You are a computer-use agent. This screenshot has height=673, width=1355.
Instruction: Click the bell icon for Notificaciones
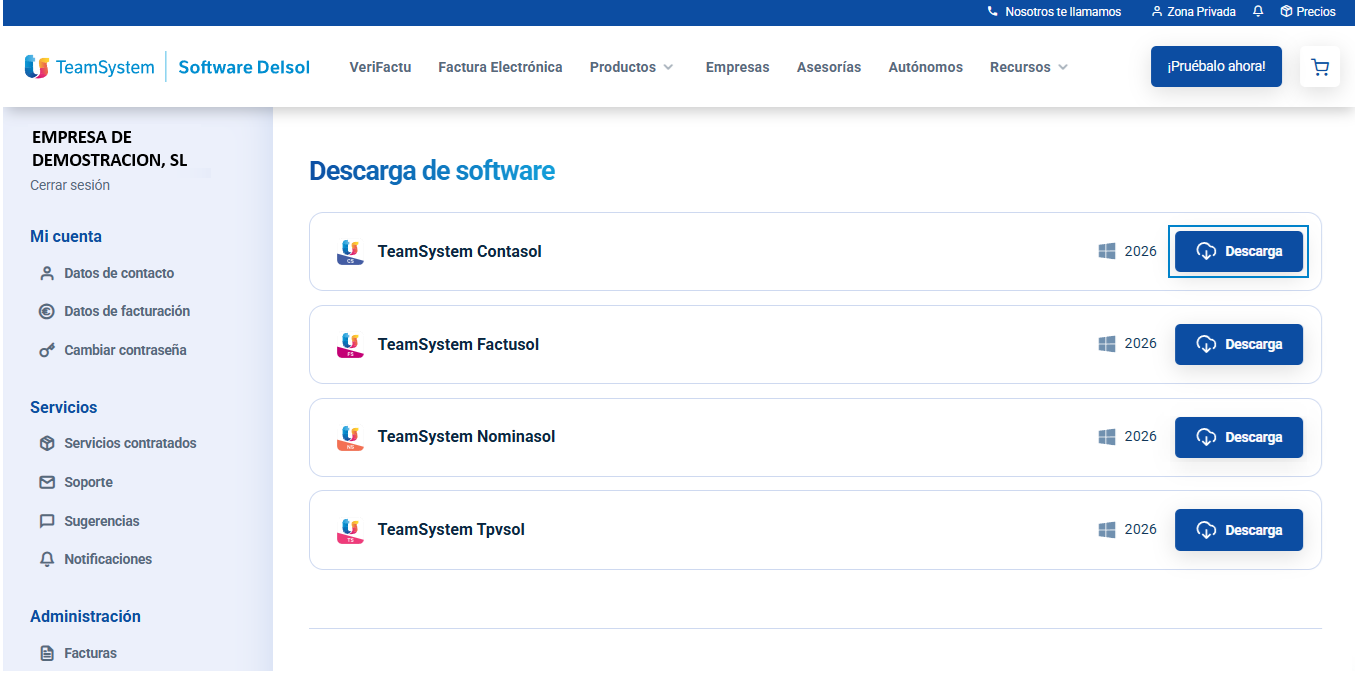click(47, 559)
